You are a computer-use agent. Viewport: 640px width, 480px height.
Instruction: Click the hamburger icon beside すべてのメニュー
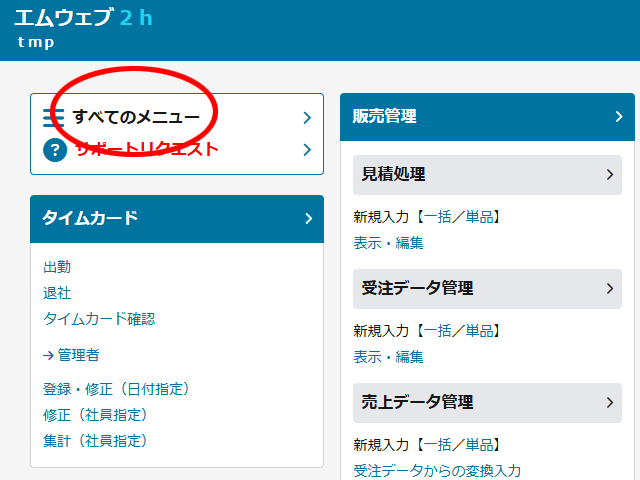point(53,118)
